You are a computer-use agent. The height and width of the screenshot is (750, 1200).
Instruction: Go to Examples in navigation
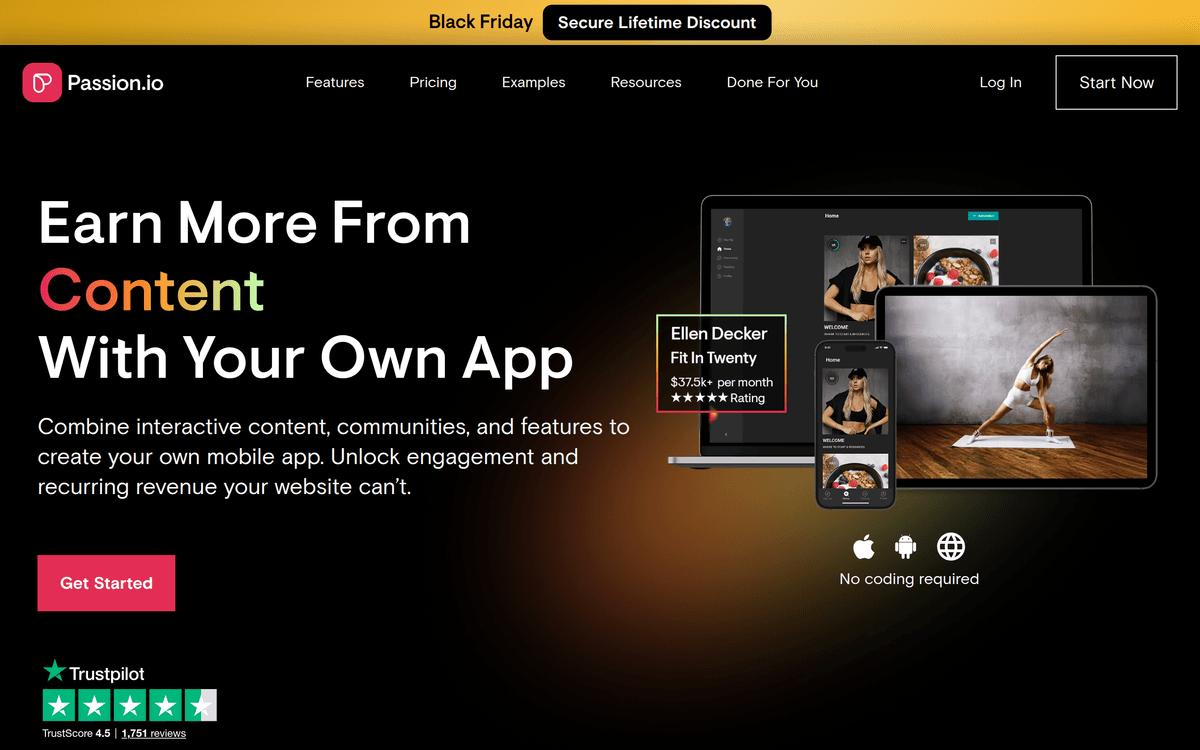[533, 82]
